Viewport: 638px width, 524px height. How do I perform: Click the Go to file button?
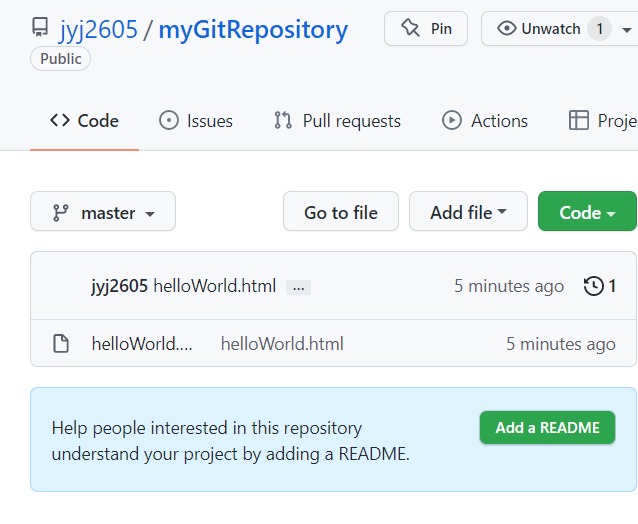[x=341, y=212]
